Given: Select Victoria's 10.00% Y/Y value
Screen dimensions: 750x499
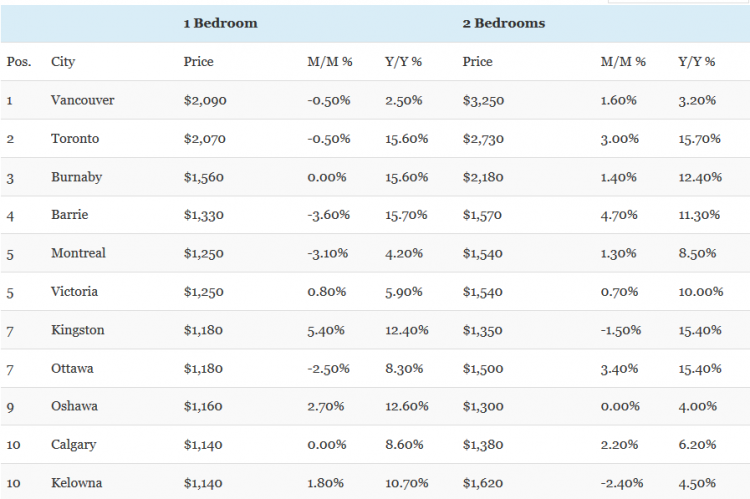Looking at the screenshot, I should [x=700, y=292].
